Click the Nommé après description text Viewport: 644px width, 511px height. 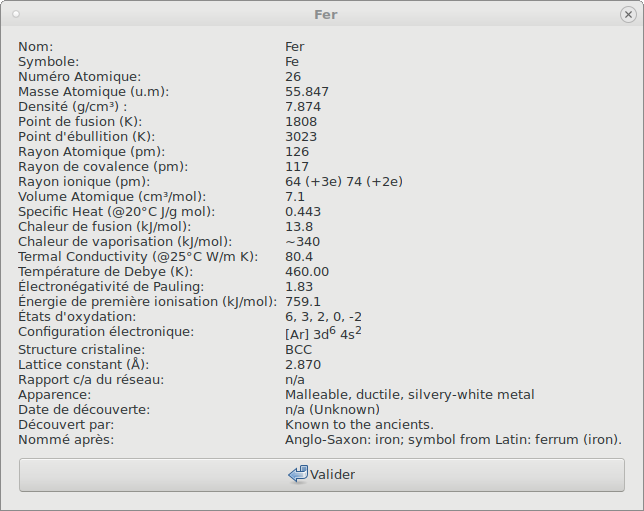[x=453, y=440]
